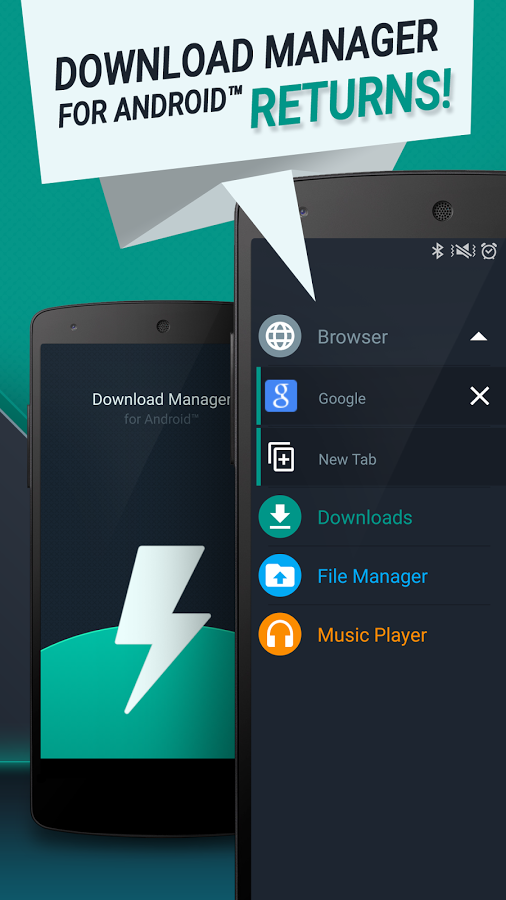Open the orange Music Player headphones icon
The height and width of the screenshot is (900, 506).
(279, 634)
